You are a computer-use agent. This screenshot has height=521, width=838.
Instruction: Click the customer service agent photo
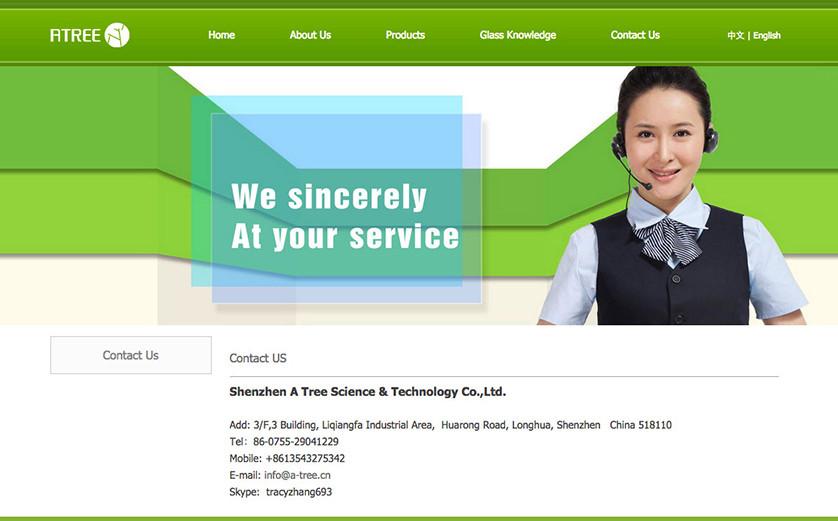coord(673,196)
